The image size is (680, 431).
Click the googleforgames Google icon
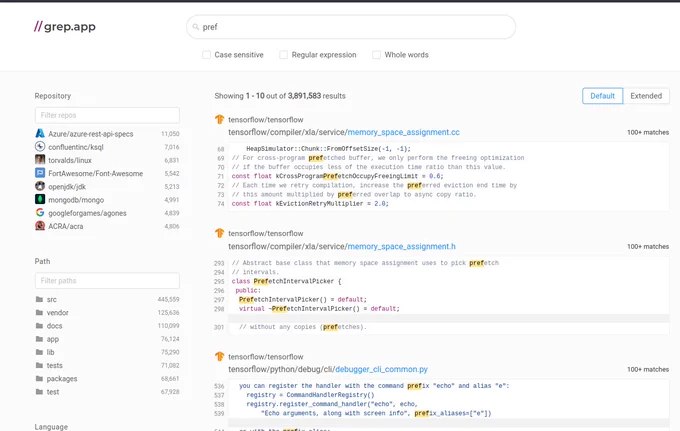40,213
